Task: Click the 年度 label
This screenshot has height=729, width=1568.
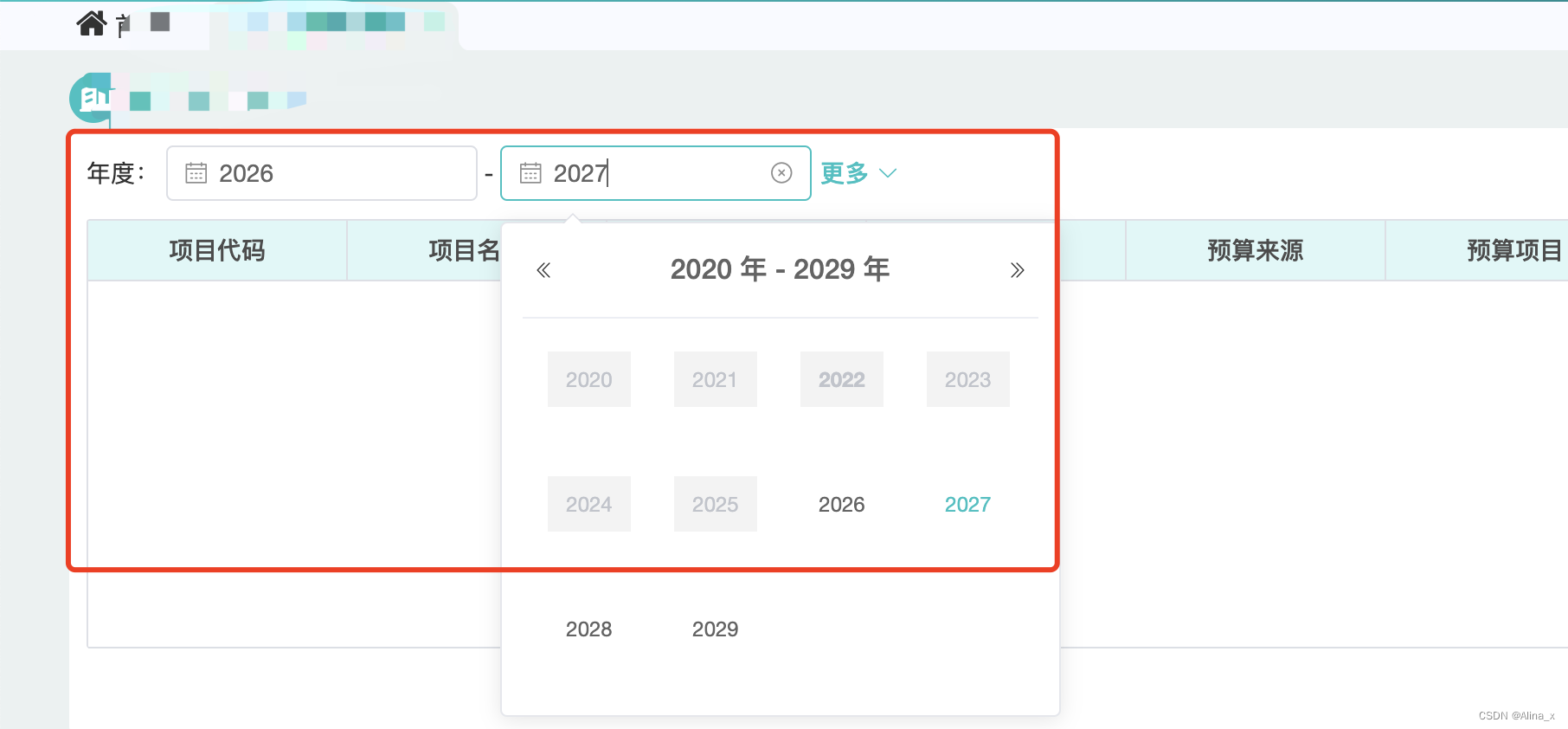Action: (x=116, y=173)
